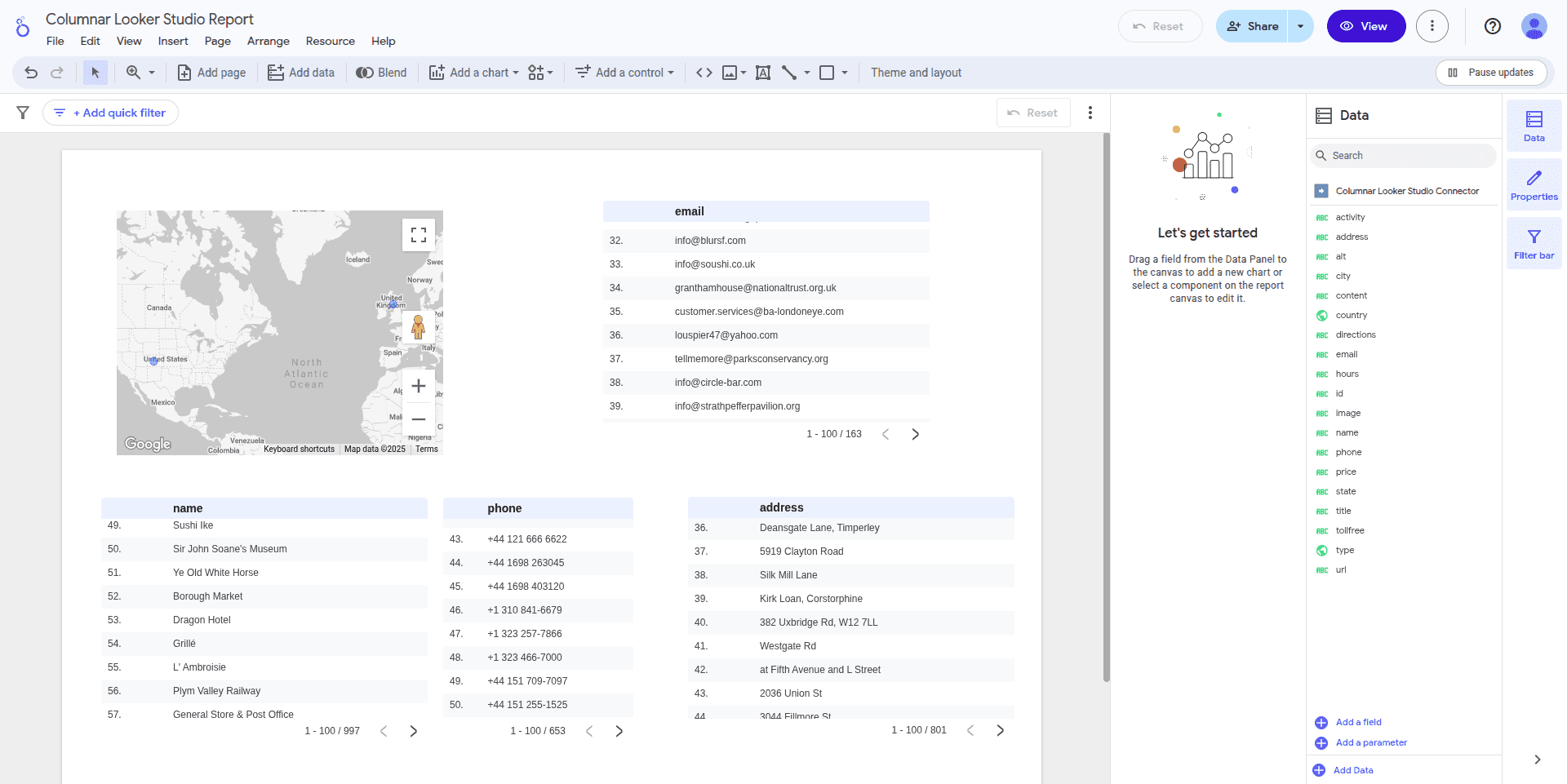Toggle Pause updates
The image size is (1567, 784).
tap(1491, 73)
